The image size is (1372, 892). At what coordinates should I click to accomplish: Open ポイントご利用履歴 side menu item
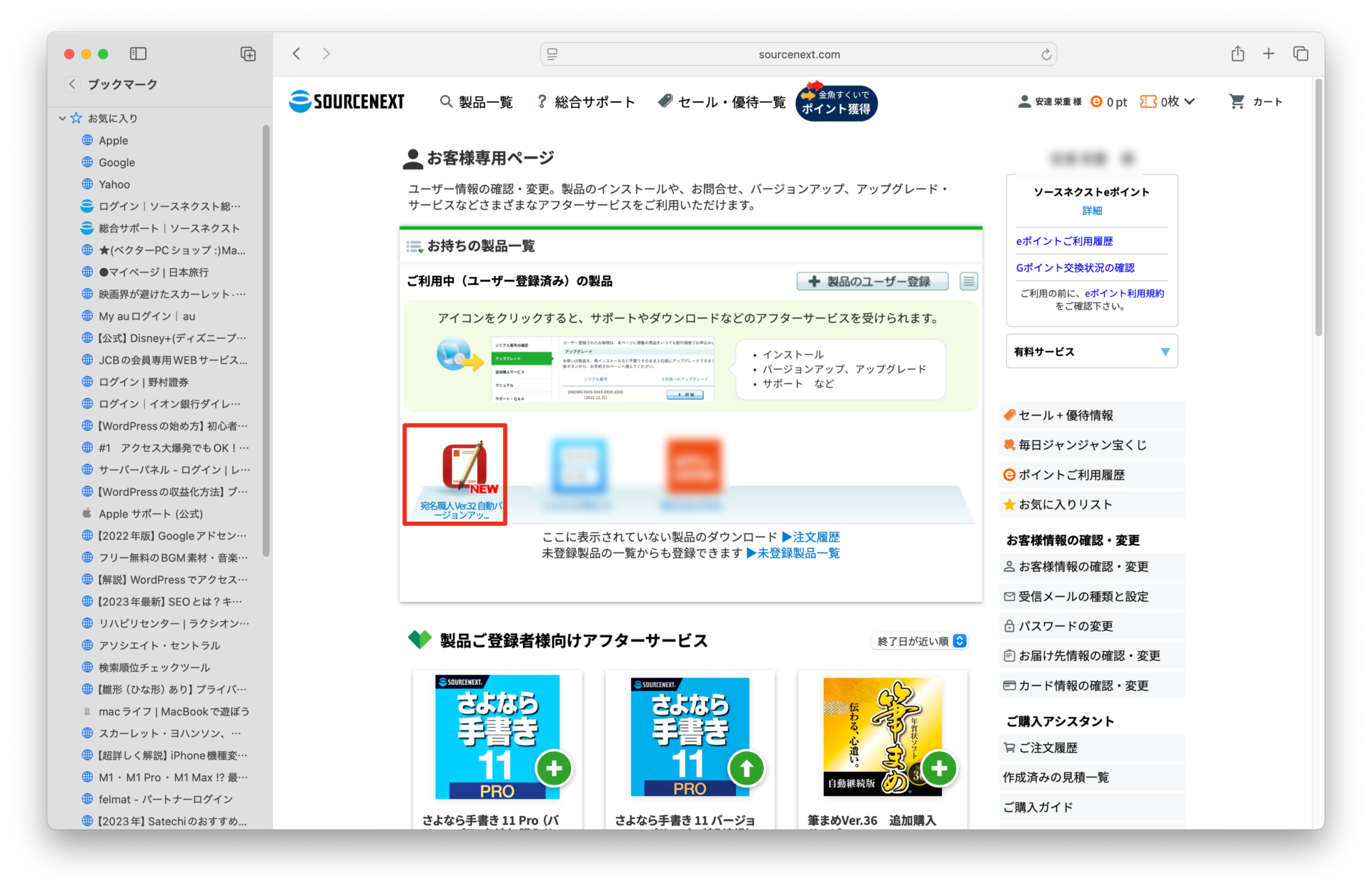point(1092,475)
